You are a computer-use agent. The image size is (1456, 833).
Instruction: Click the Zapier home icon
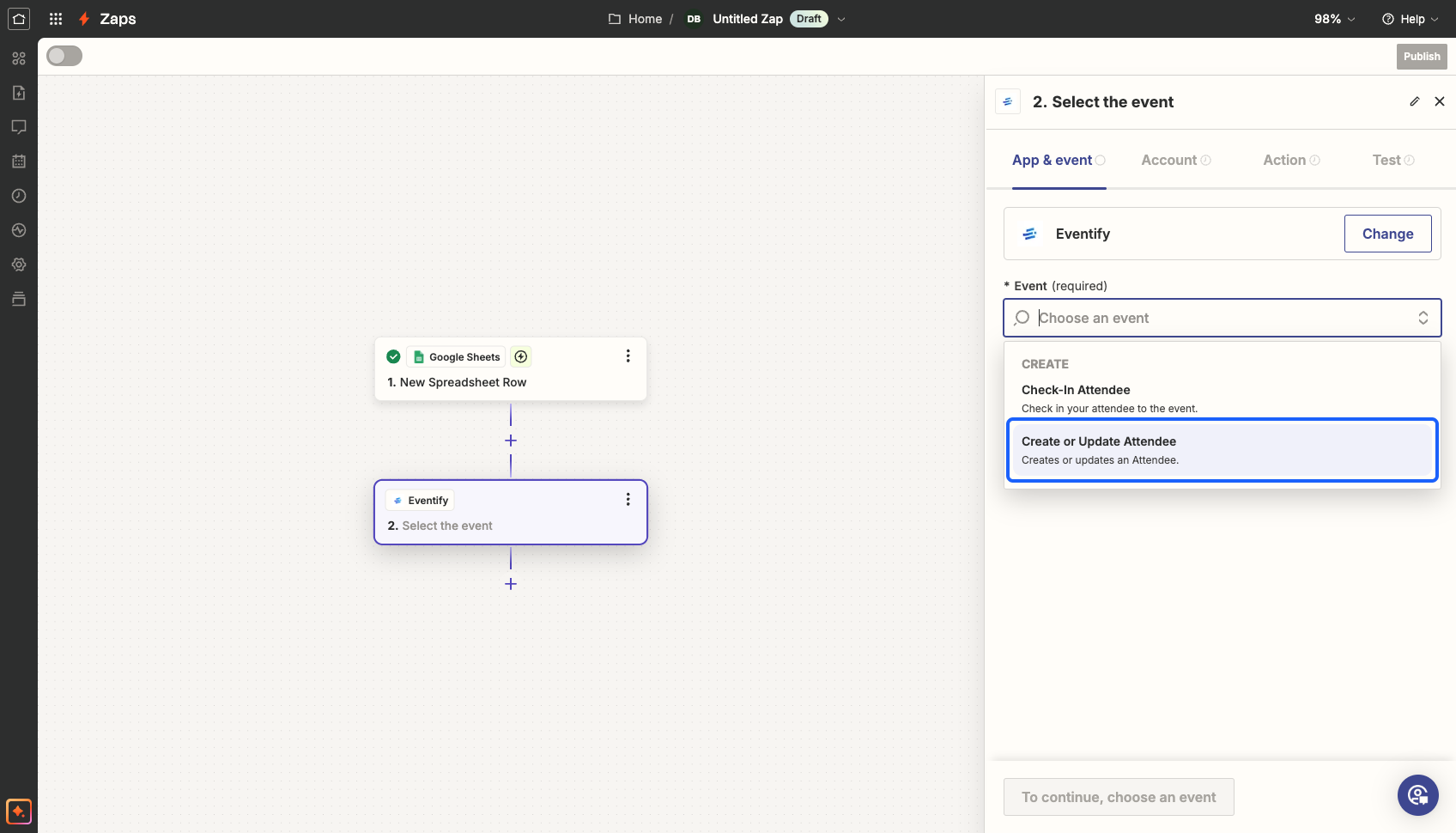pyautogui.click(x=19, y=19)
